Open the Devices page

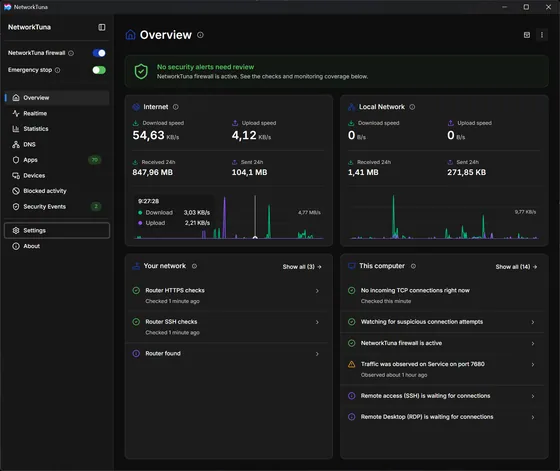pos(57,176)
